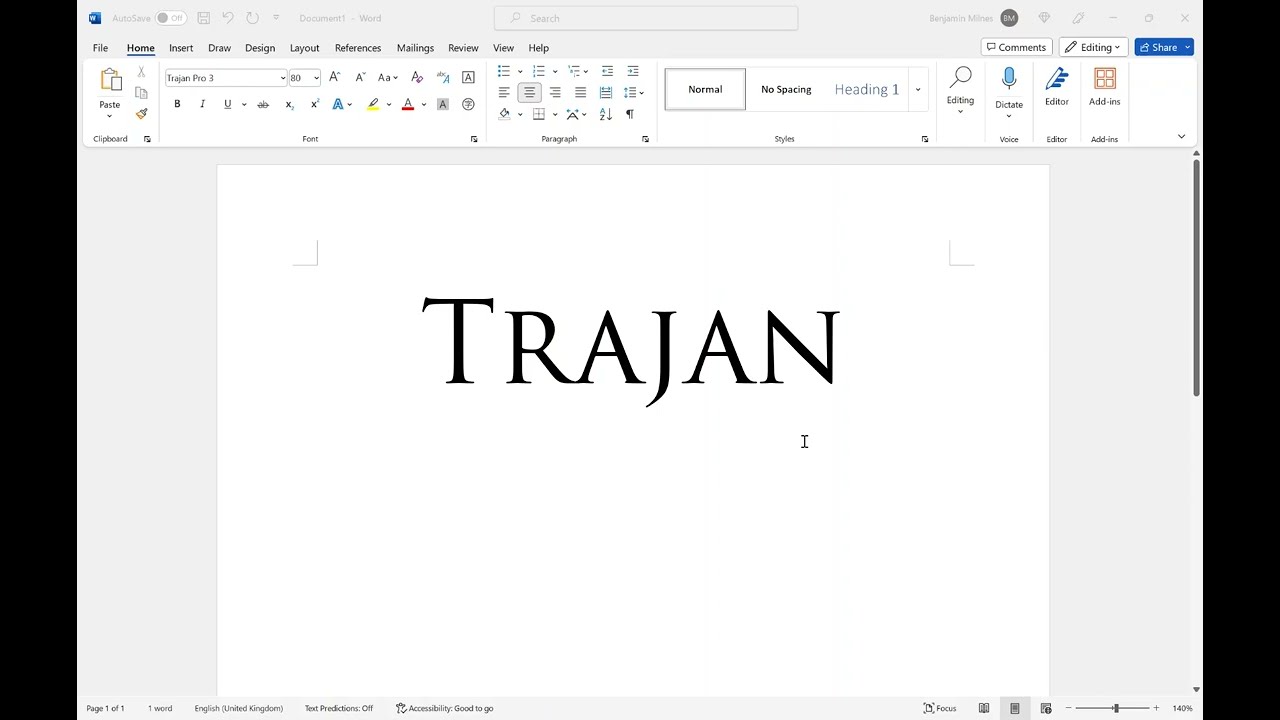Image resolution: width=1280 pixels, height=720 pixels.
Task: Toggle the AutoSave switch
Action: [171, 18]
